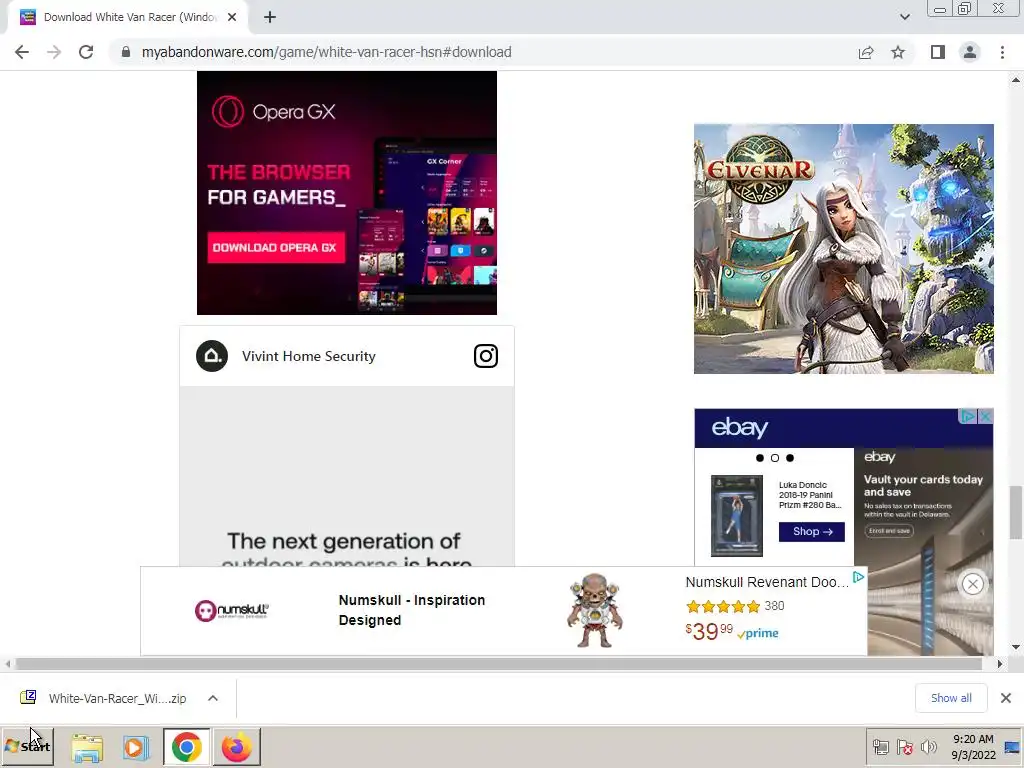Screen dimensions: 1024x768
Task: Click the taskbar clock showing 9:20 AM
Action: [973, 746]
